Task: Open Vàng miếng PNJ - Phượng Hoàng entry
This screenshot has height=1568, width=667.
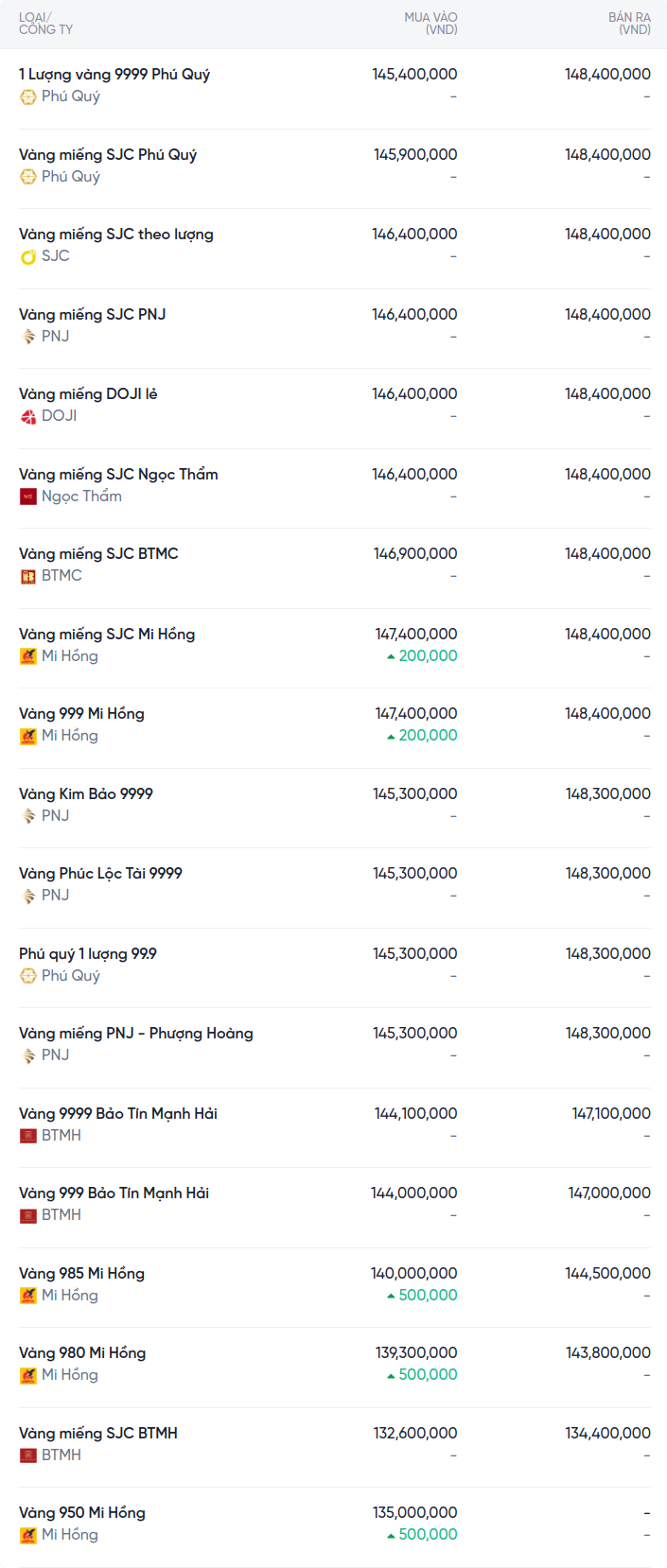Action: 136,1034
